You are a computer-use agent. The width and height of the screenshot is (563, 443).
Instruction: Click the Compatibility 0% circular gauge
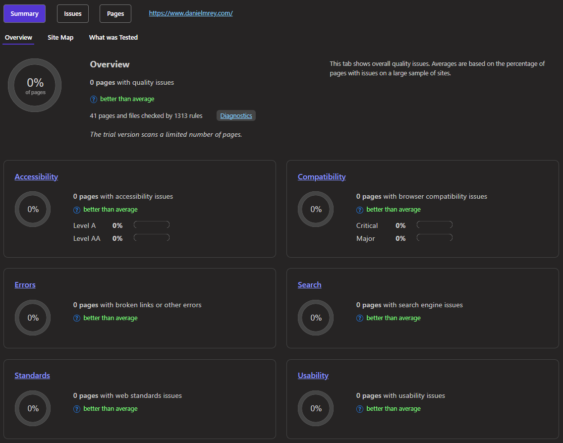pyautogui.click(x=316, y=209)
